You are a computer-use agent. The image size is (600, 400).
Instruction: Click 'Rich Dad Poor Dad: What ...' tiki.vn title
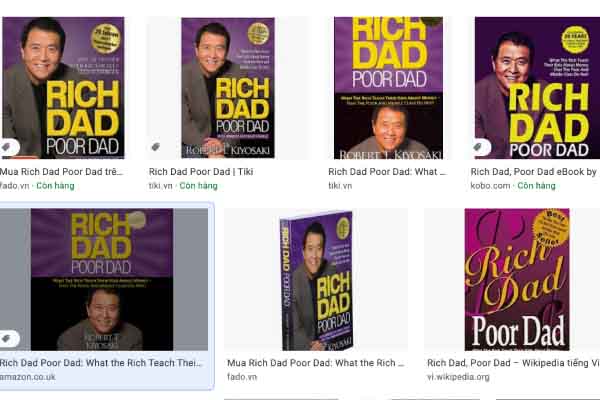pyautogui.click(x=387, y=172)
